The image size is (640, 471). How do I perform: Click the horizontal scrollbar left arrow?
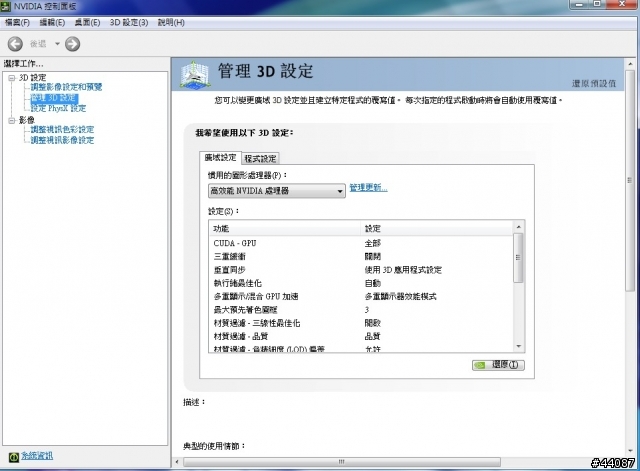pos(177,462)
